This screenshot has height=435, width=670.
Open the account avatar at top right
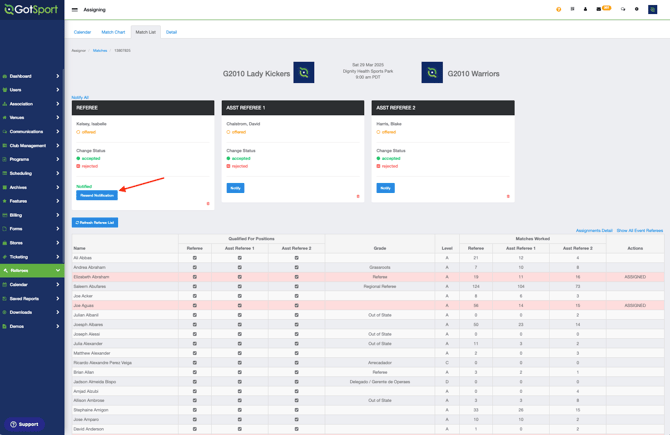point(652,9)
